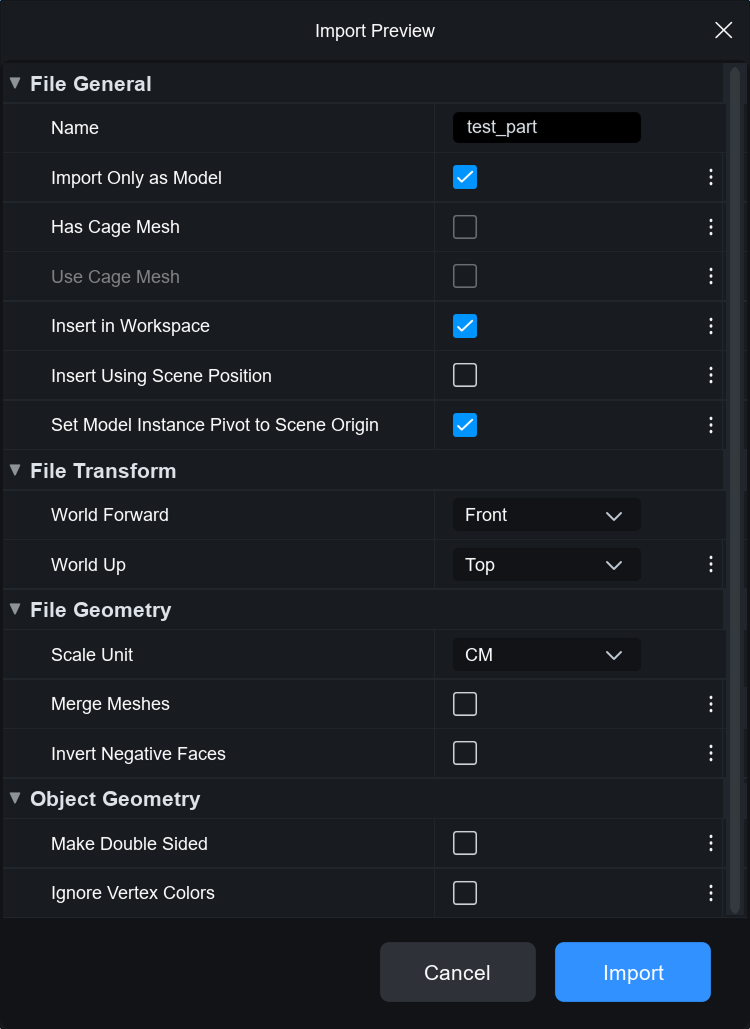Screen dimensions: 750x1029
Task: Uncheck Import Only as Model checkbox
Action: 465,178
